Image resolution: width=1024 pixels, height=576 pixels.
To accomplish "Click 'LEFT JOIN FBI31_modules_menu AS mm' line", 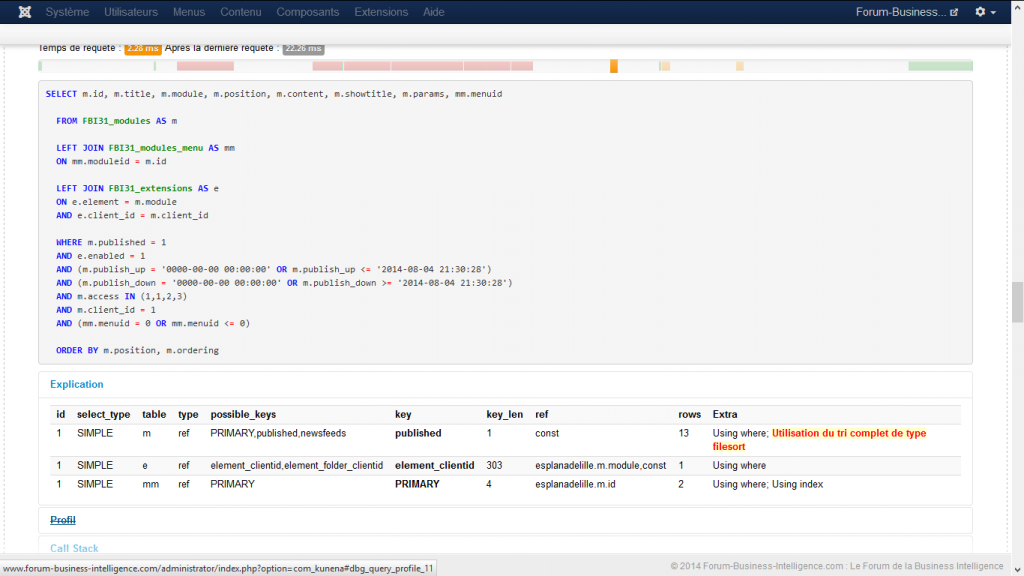I will click(x=145, y=148).
